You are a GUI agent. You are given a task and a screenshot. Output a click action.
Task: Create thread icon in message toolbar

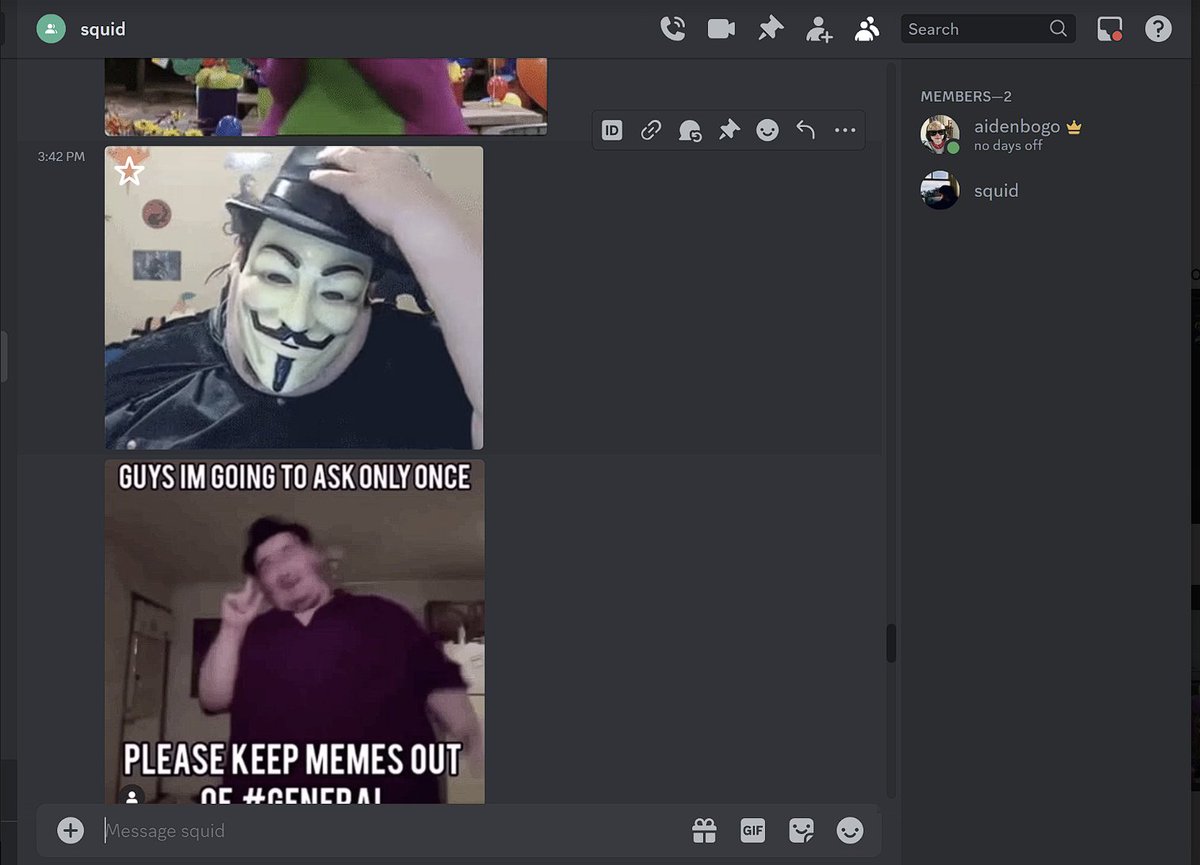[x=690, y=130]
